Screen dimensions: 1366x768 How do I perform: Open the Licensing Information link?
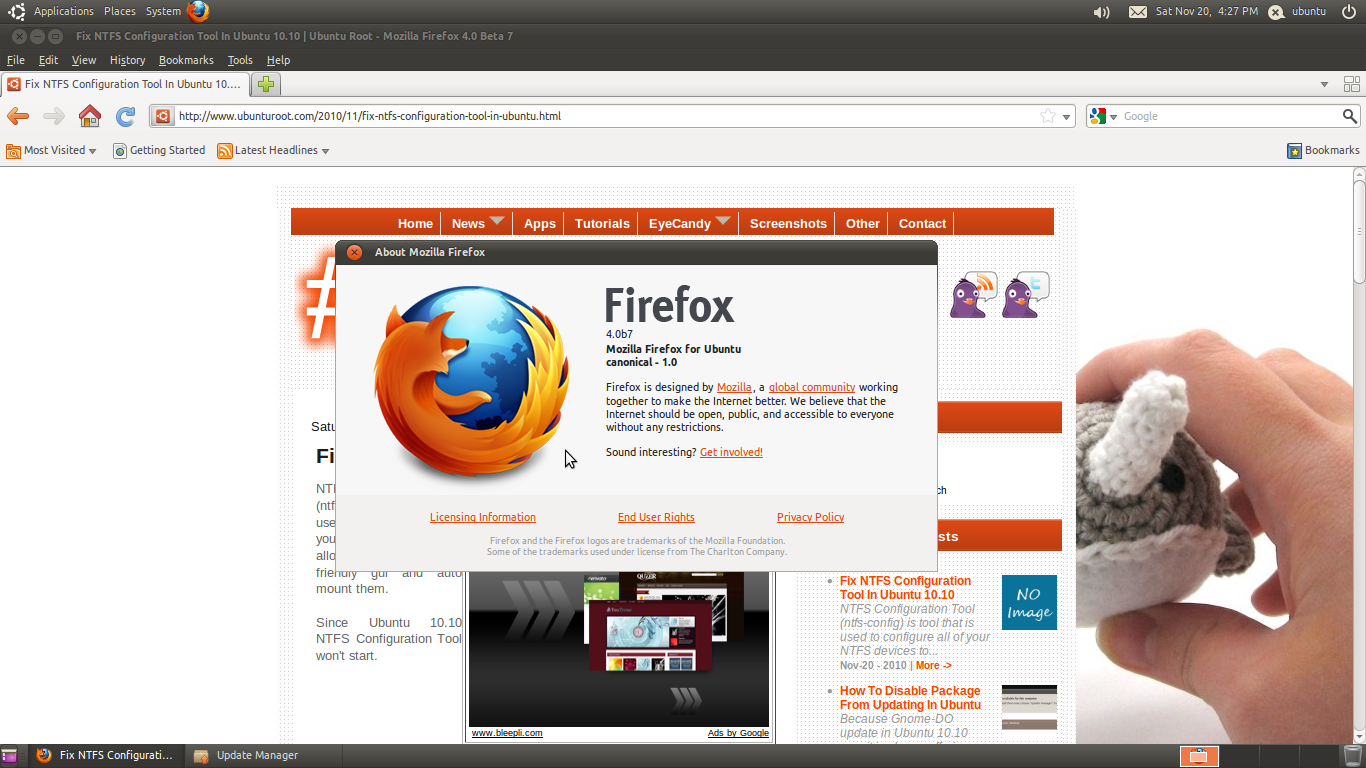[x=483, y=517]
